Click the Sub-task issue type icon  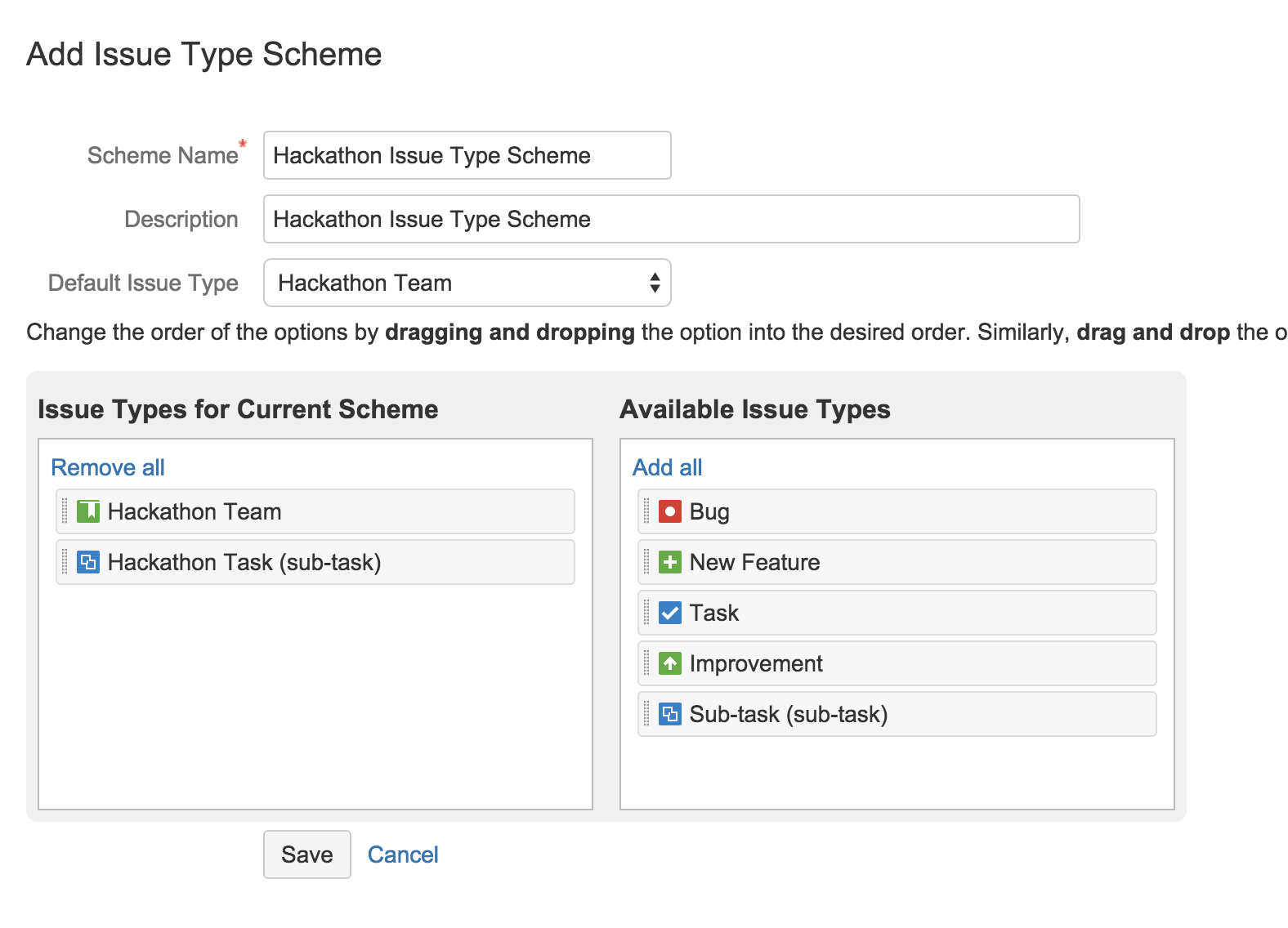[669, 714]
